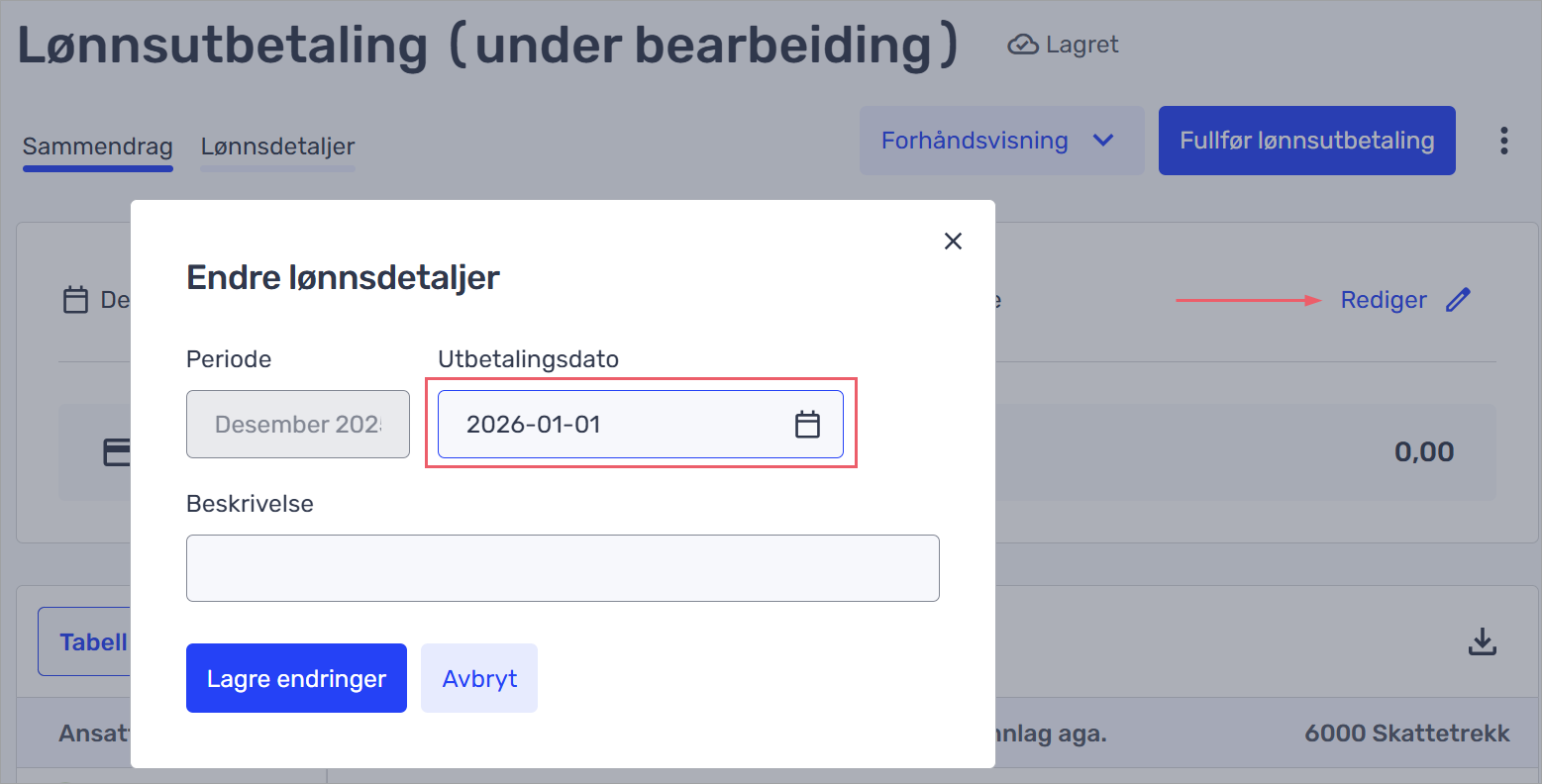Save with Lagre endringer button
Viewport: 1542px width, 784px height.
(296, 678)
